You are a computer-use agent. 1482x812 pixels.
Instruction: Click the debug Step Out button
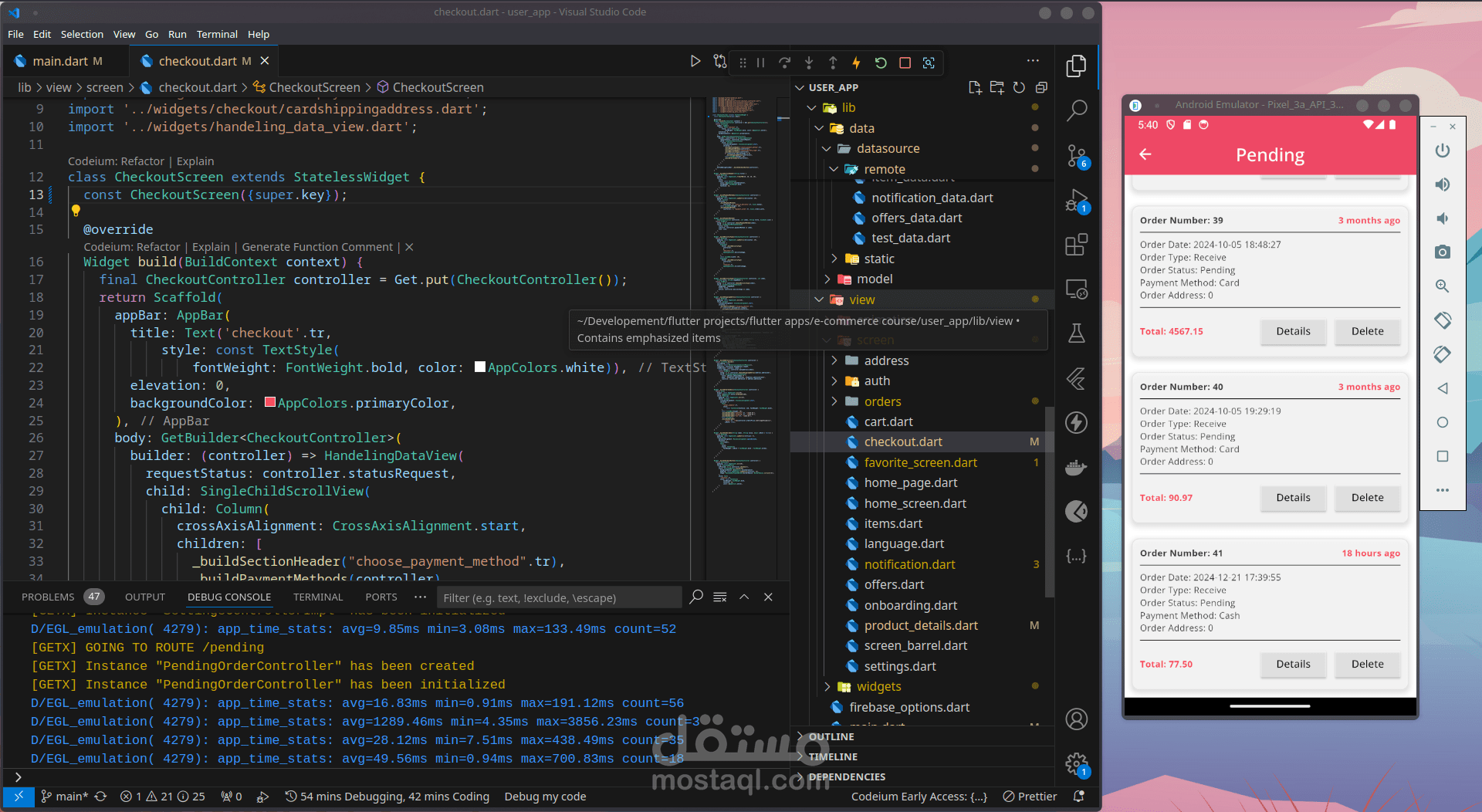(833, 63)
